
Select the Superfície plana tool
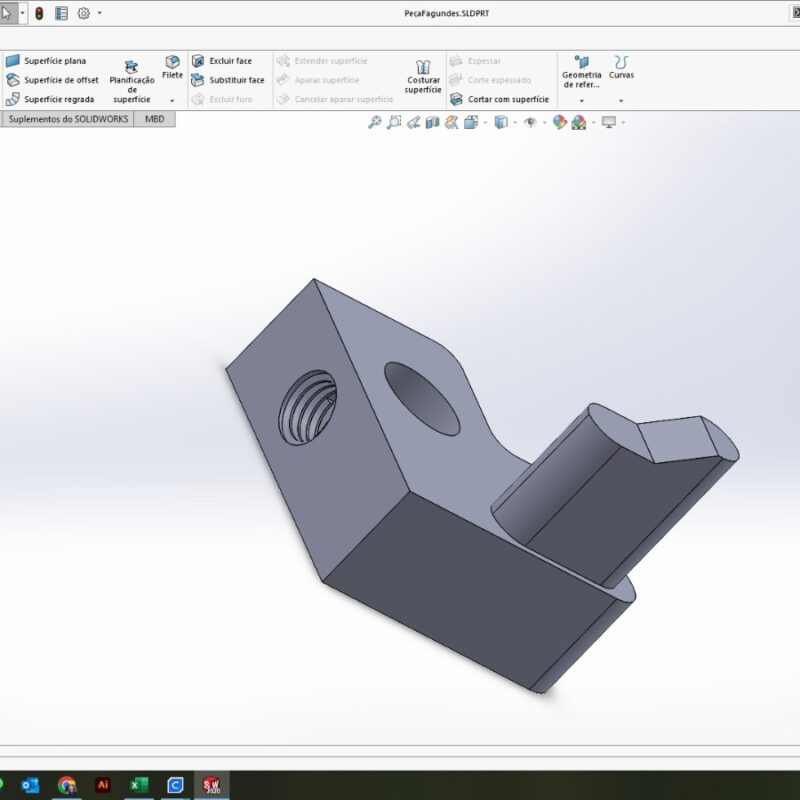(46, 61)
